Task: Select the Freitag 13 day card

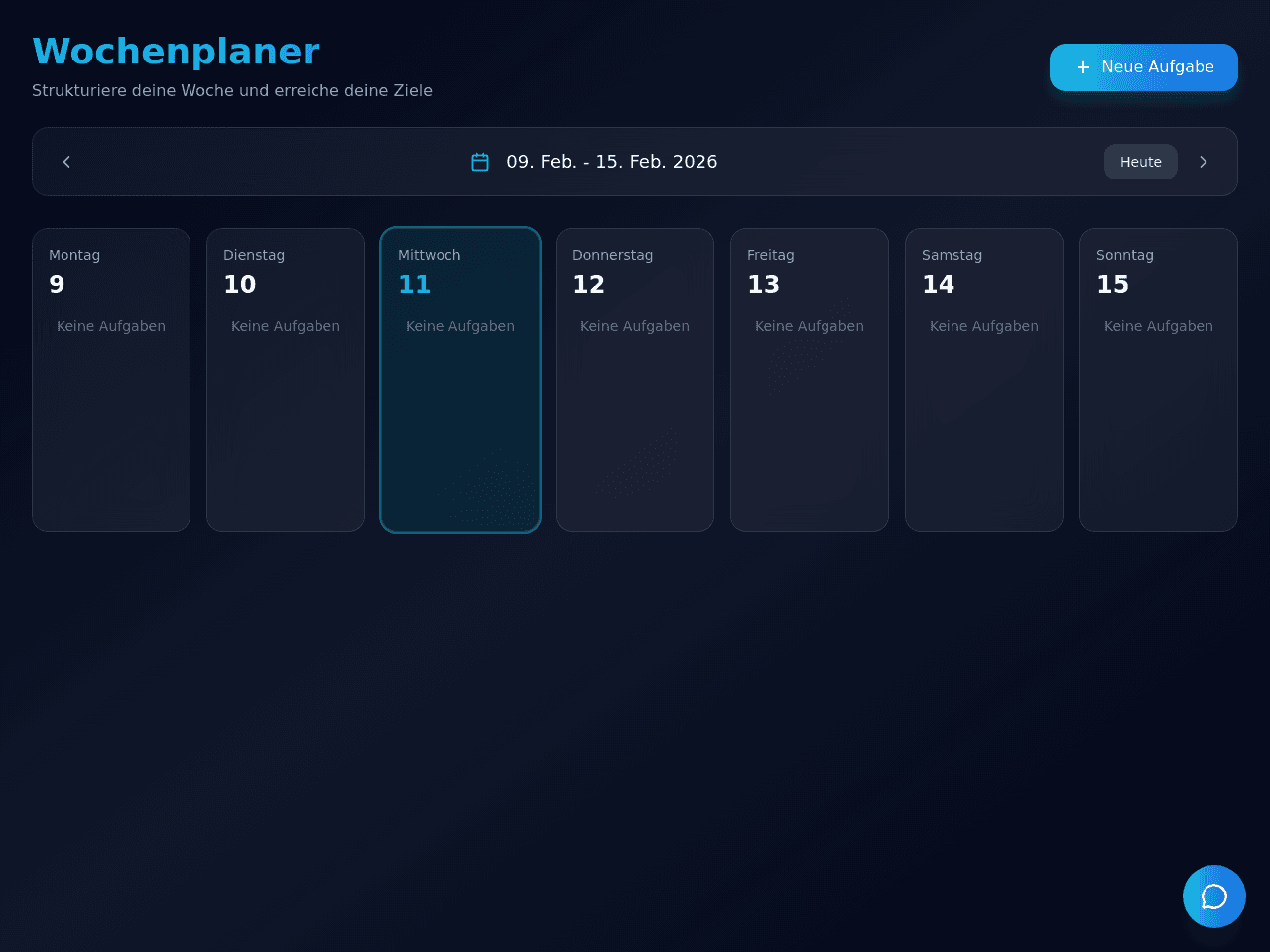Action: coord(810,380)
